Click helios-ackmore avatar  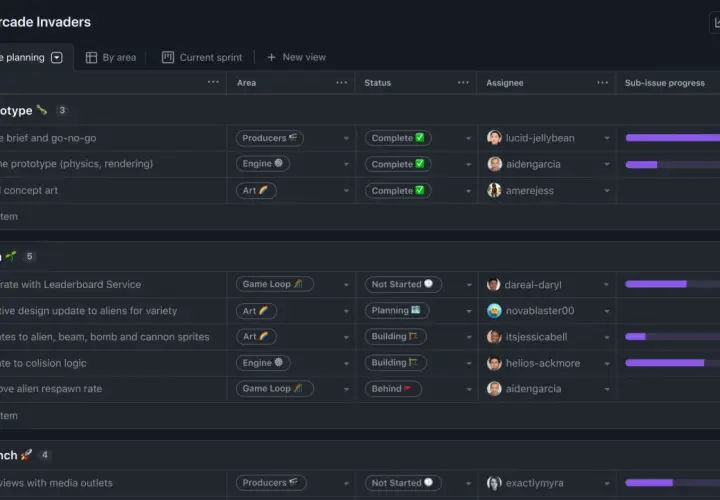494,363
